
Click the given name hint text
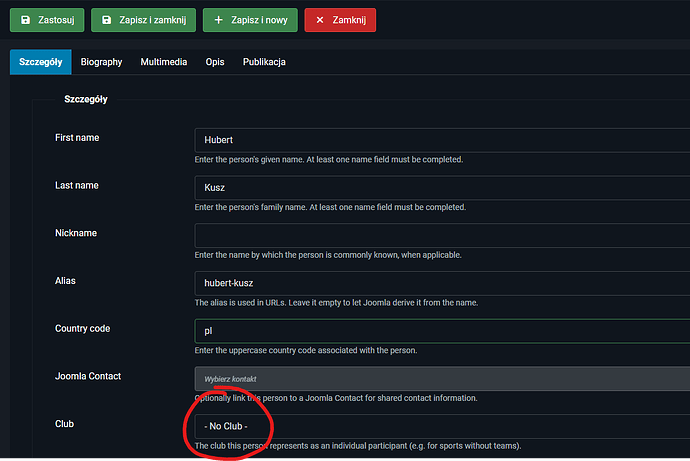(x=329, y=160)
